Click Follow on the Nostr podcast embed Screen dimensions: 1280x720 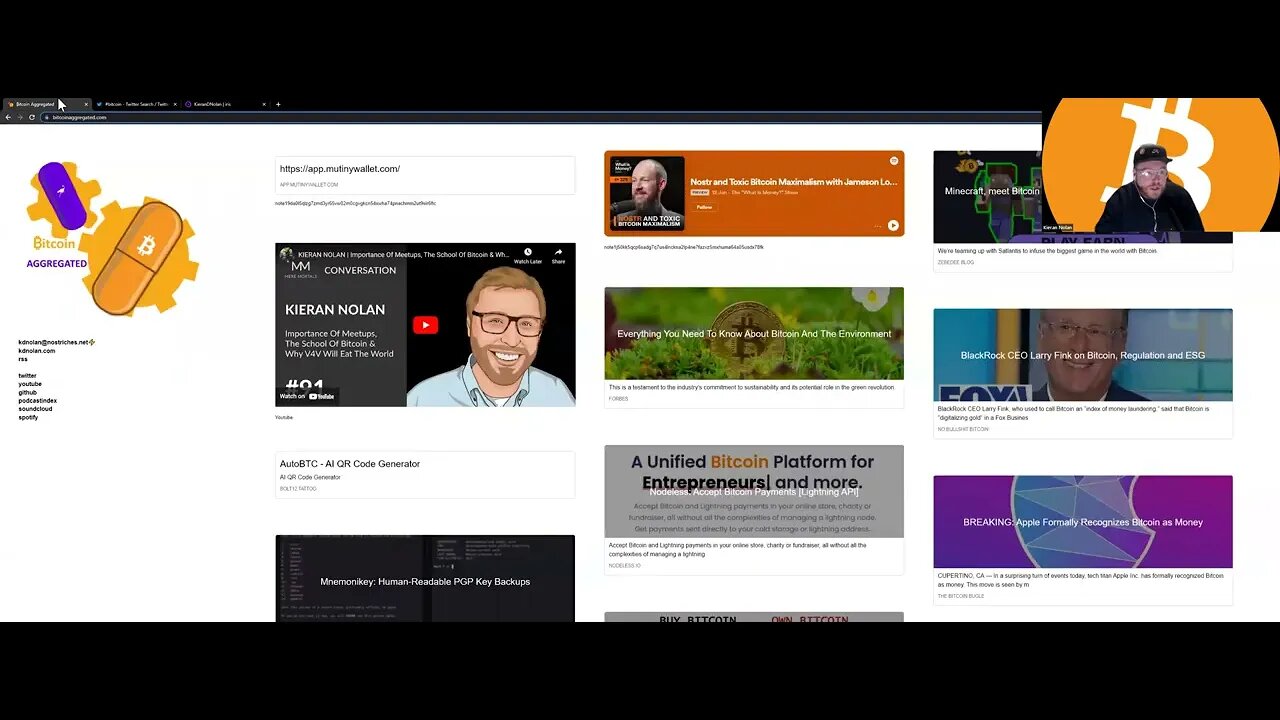pyautogui.click(x=704, y=207)
